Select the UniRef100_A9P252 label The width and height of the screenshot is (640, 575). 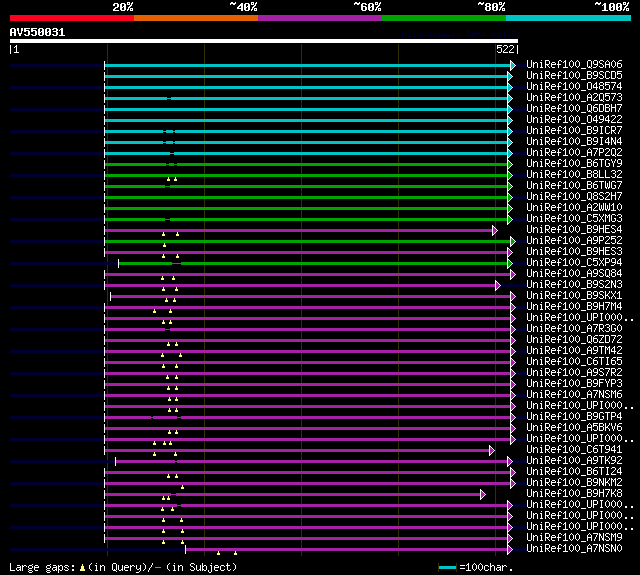(574, 241)
